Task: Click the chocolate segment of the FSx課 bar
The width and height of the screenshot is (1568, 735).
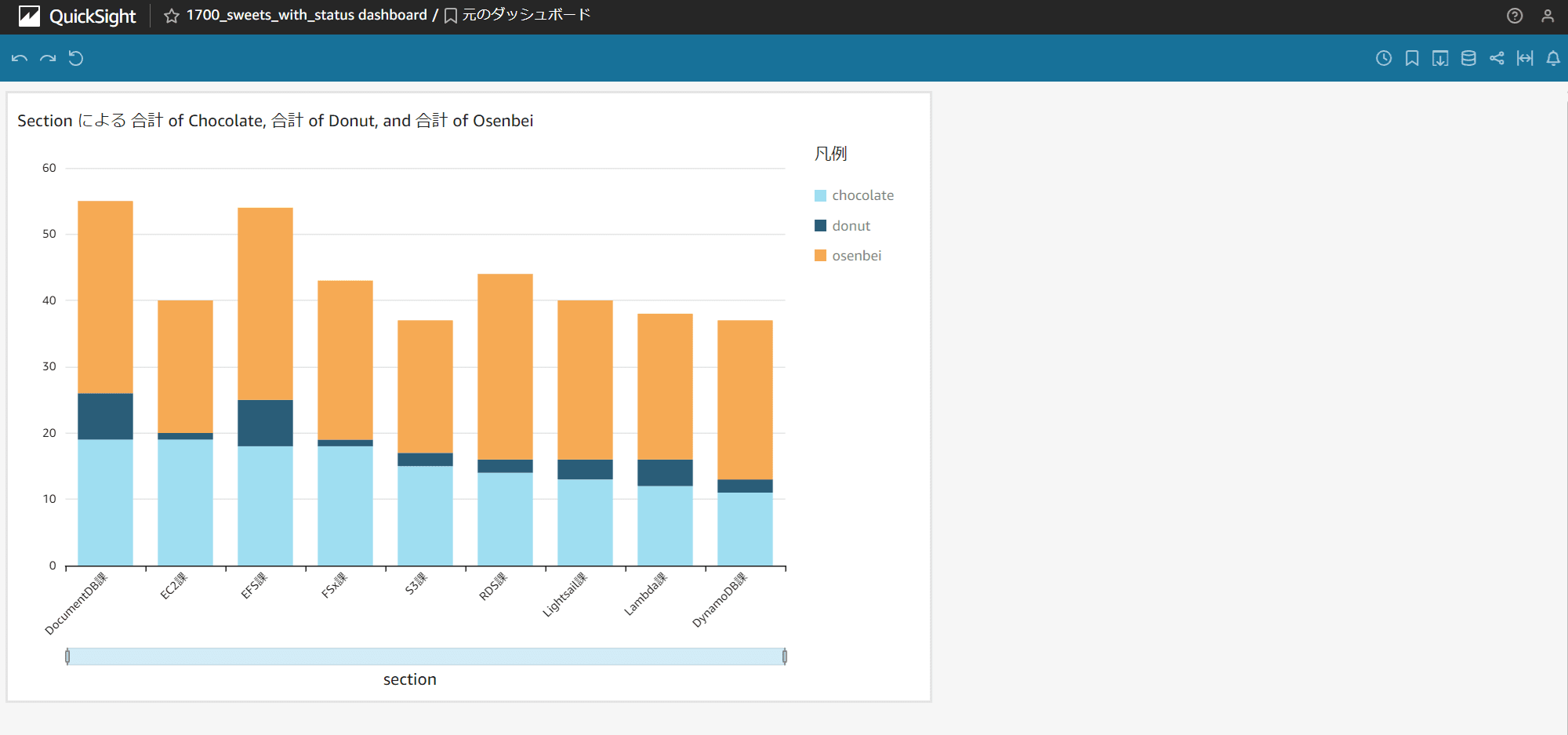Action: tap(345, 506)
